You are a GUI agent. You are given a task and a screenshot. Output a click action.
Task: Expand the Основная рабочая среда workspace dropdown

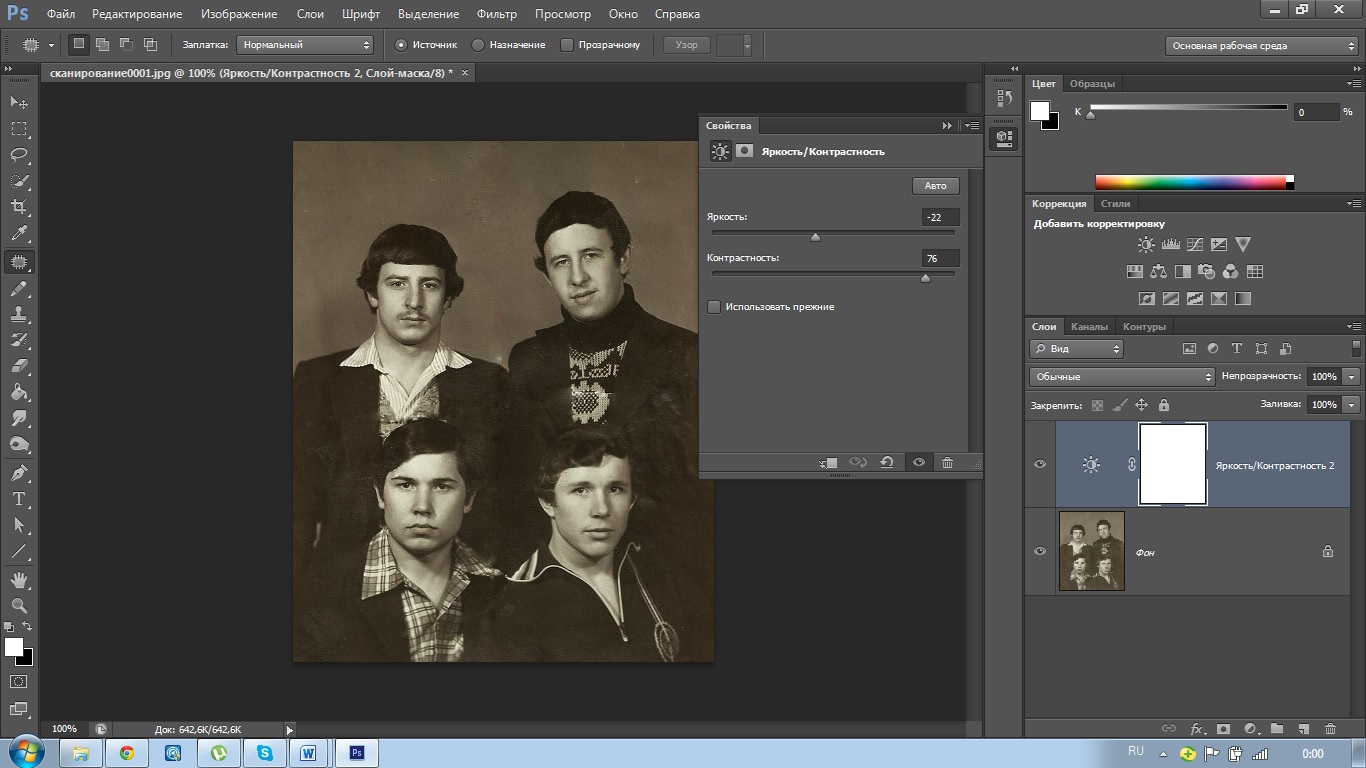tap(1261, 46)
